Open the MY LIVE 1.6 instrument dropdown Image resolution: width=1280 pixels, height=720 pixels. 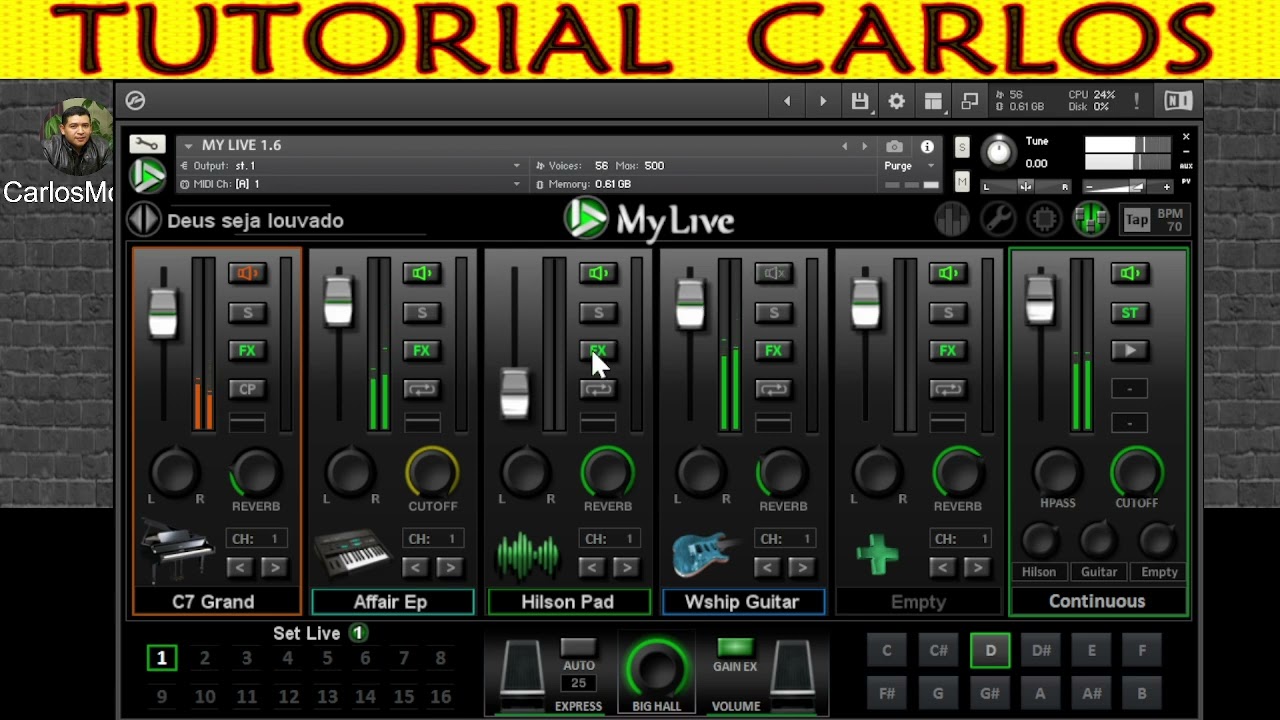pos(188,146)
